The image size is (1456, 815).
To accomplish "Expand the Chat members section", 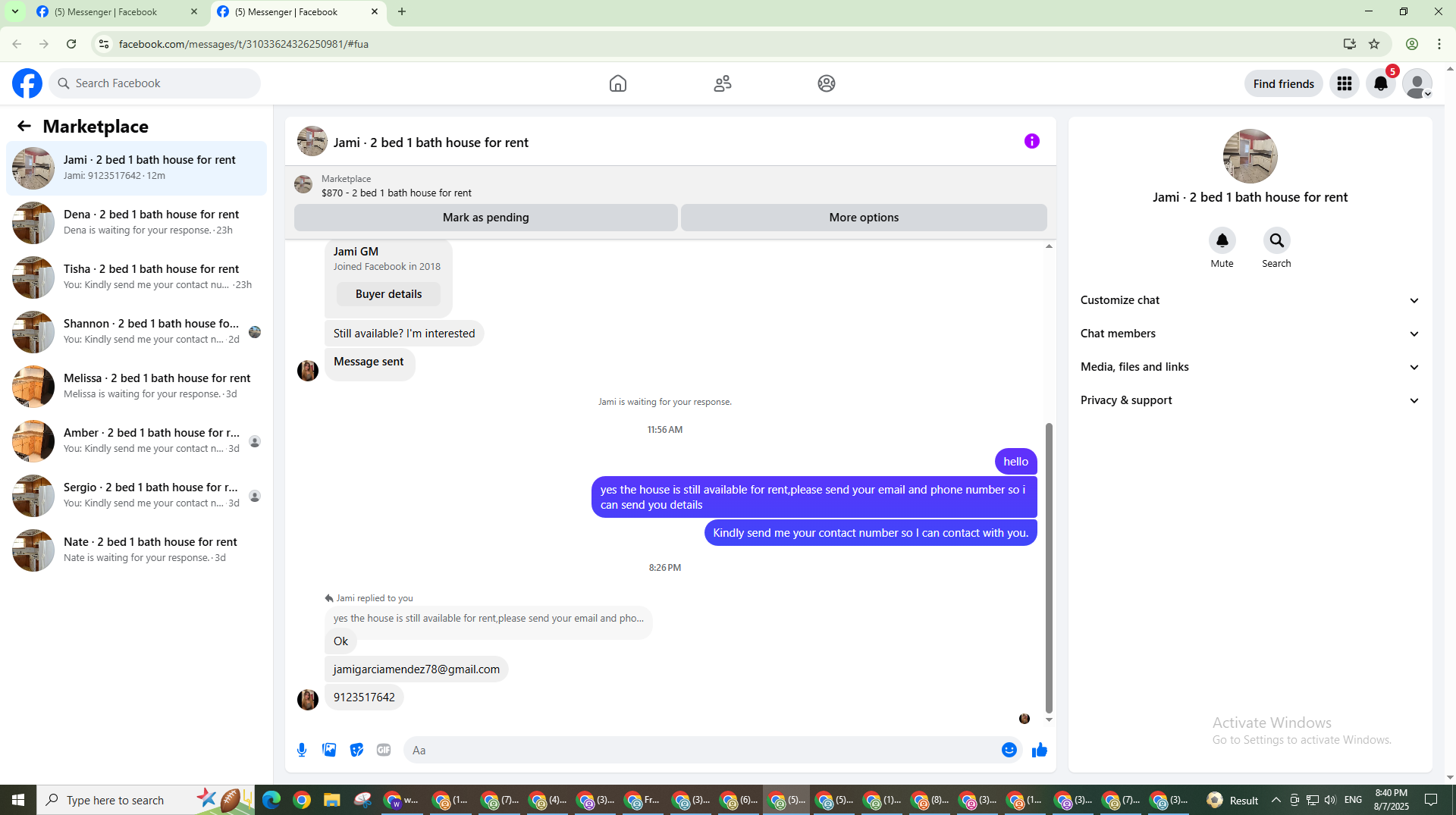I will click(1250, 334).
